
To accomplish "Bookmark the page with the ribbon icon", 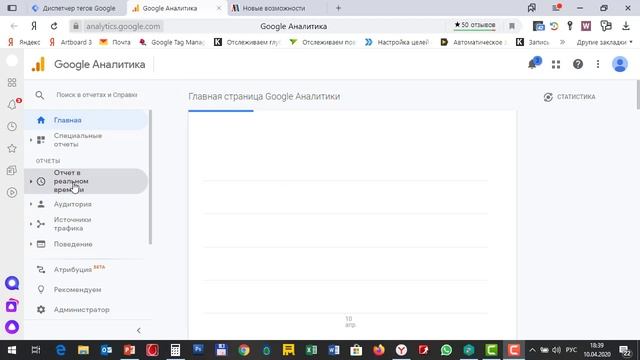I will [x=511, y=26].
